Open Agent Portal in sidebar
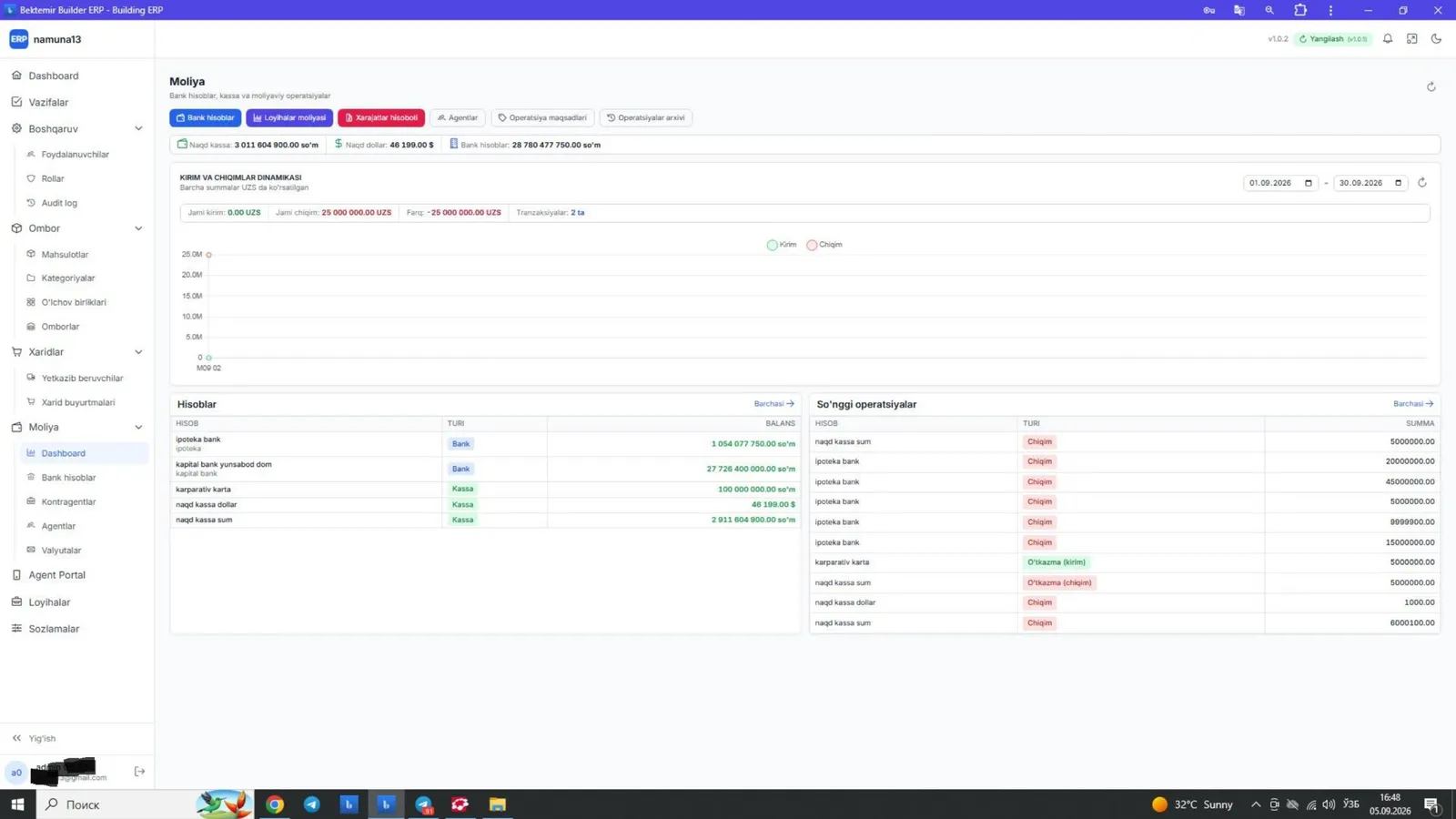Viewport: 1456px width, 819px height. pos(56,575)
